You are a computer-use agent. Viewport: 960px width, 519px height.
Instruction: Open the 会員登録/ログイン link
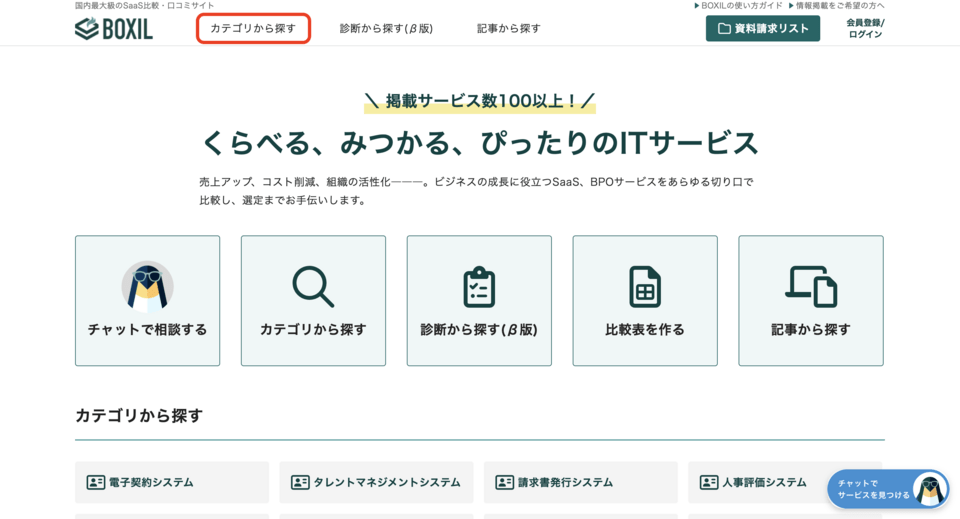[865, 29]
